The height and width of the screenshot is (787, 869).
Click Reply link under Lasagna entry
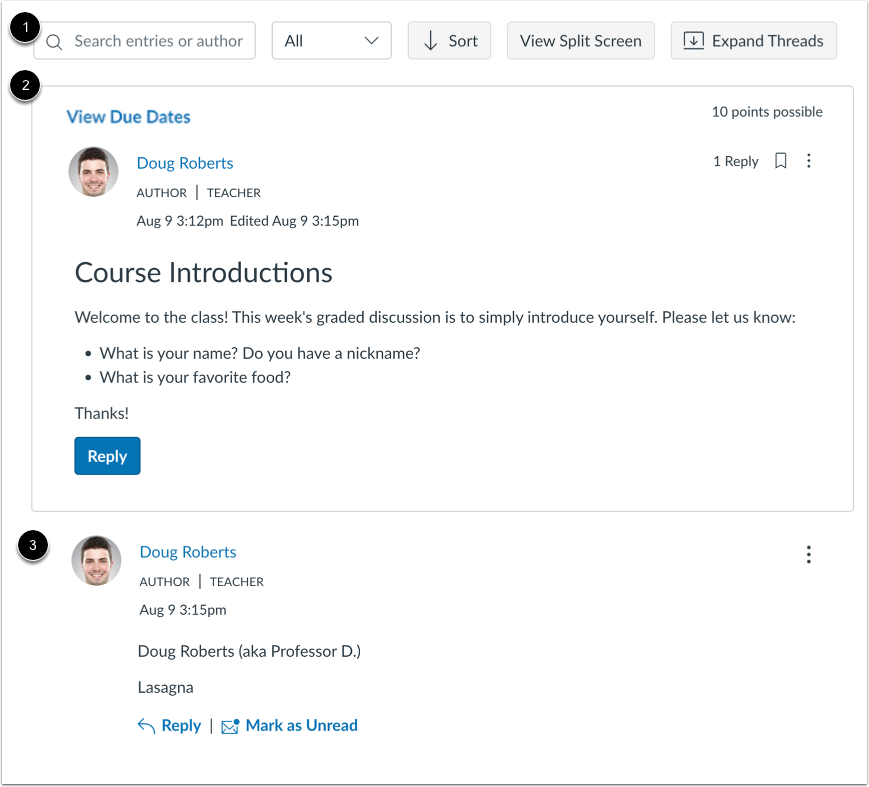[169, 725]
